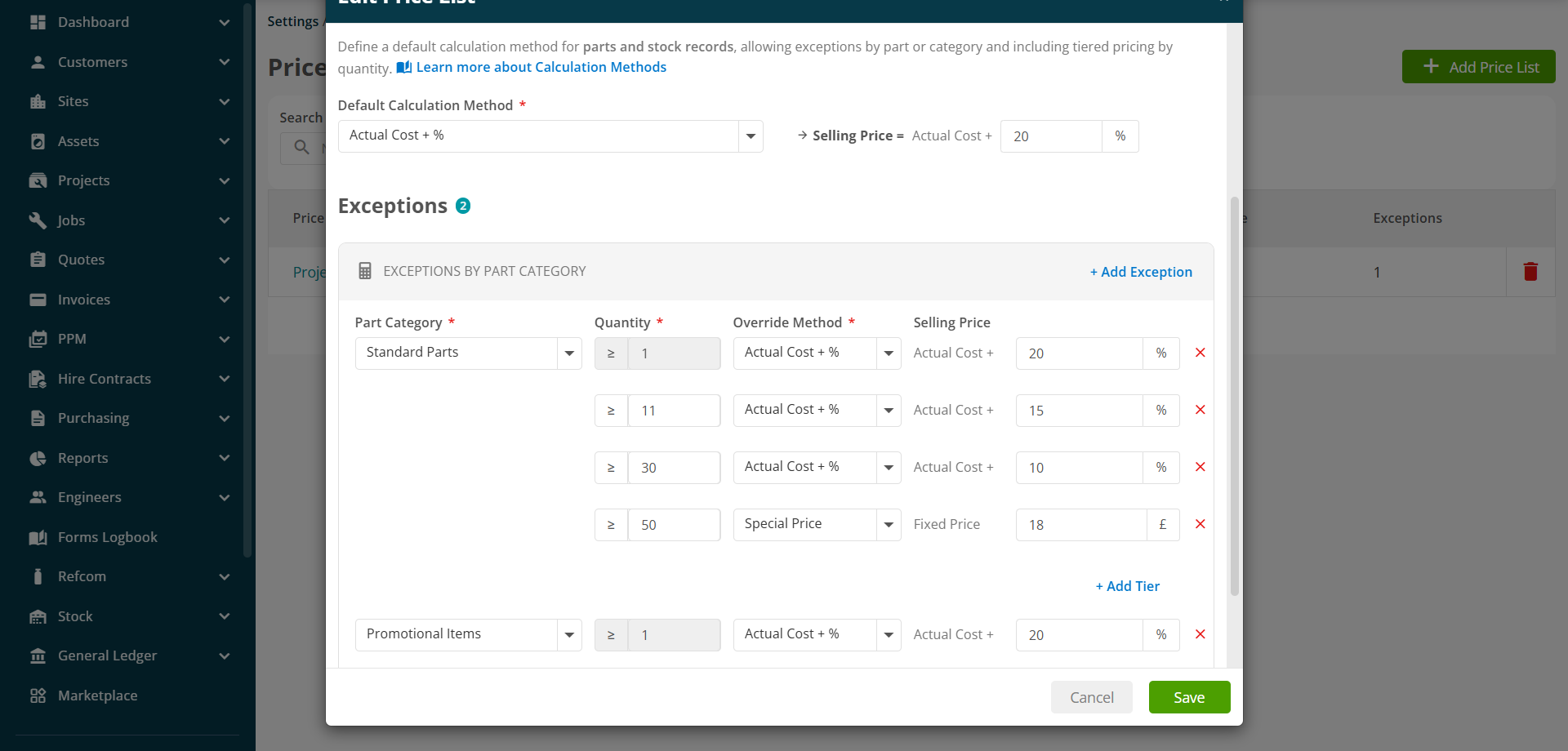Click the Quotes clipboard icon

[x=38, y=260]
